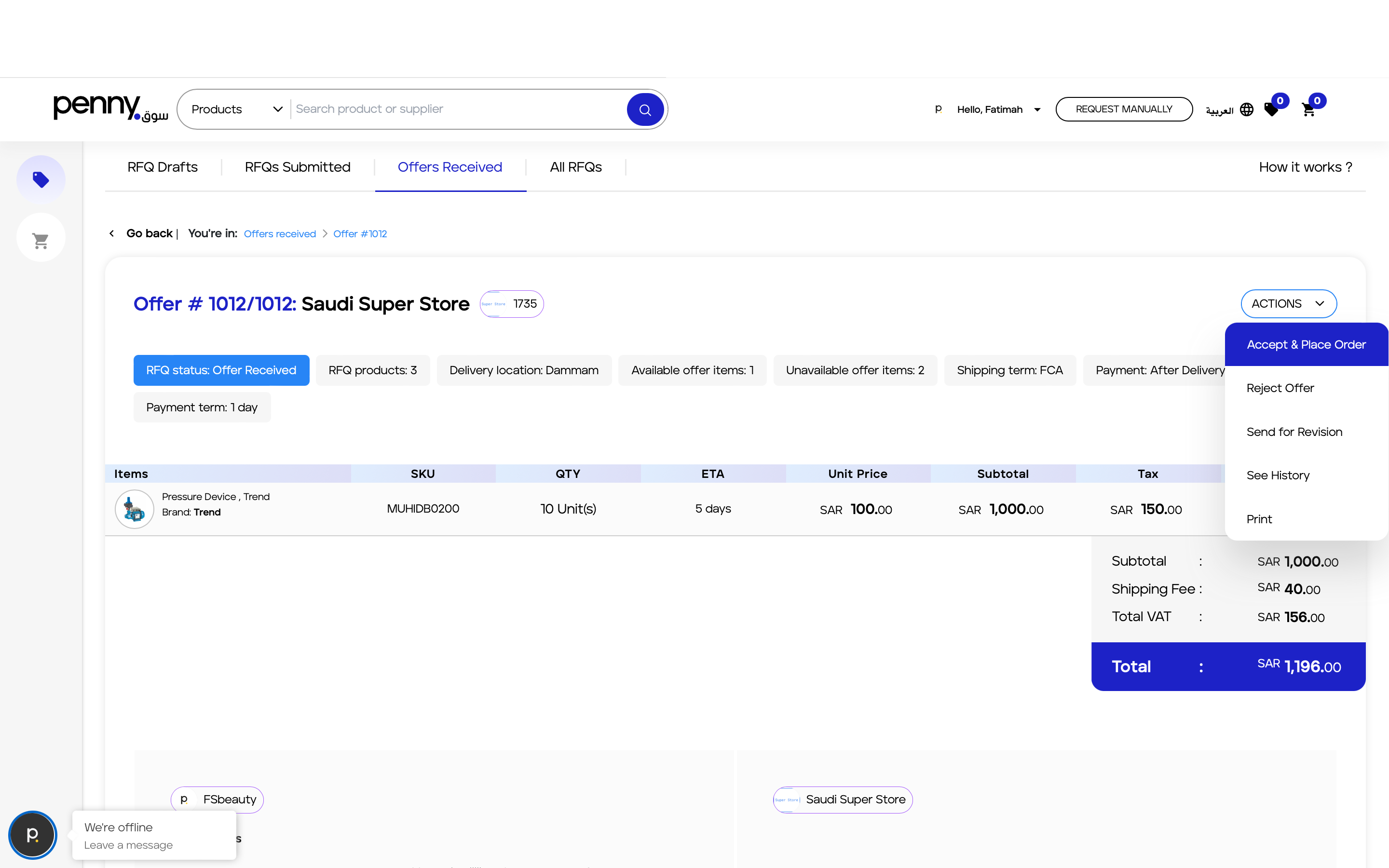Click the Penny logo
The height and width of the screenshot is (868, 1389).
pos(111,108)
